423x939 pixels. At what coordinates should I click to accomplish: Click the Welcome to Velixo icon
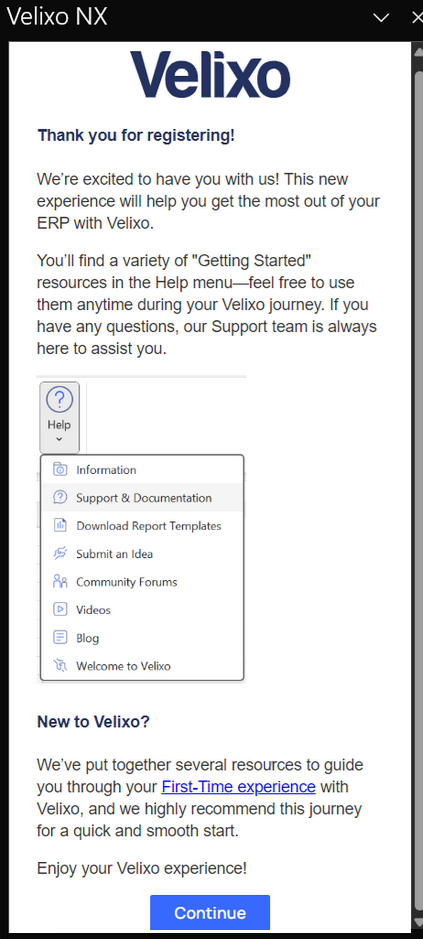click(60, 666)
